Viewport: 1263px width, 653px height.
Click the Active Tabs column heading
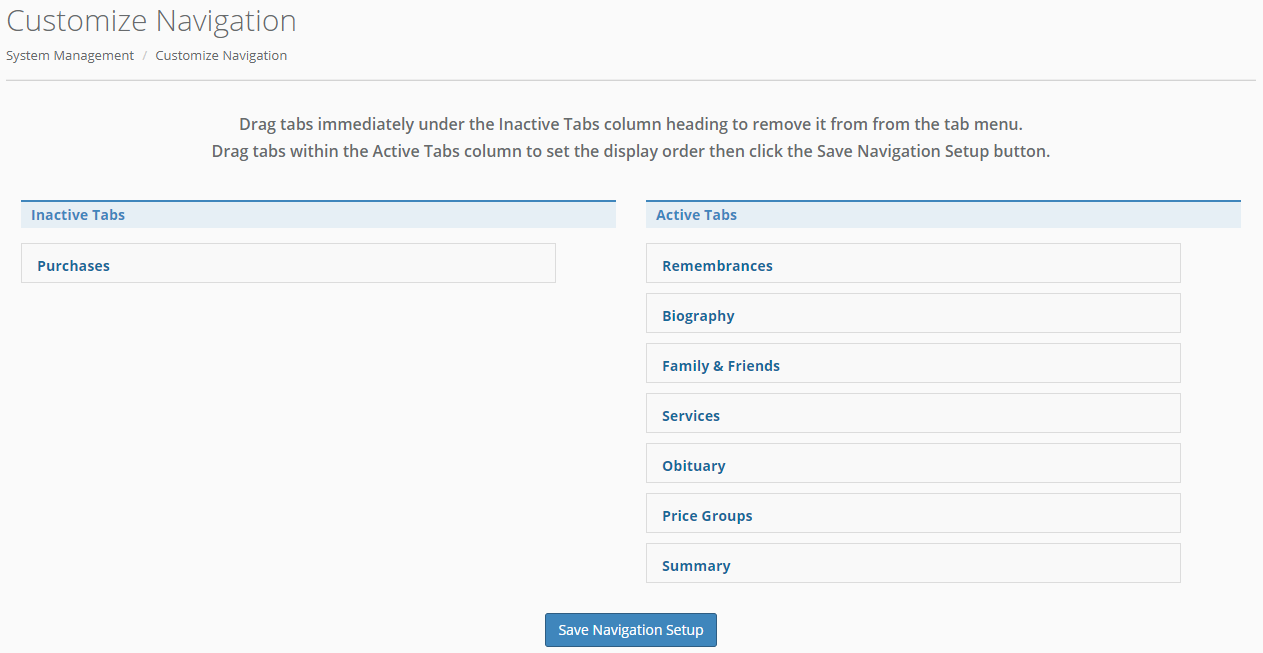696,215
